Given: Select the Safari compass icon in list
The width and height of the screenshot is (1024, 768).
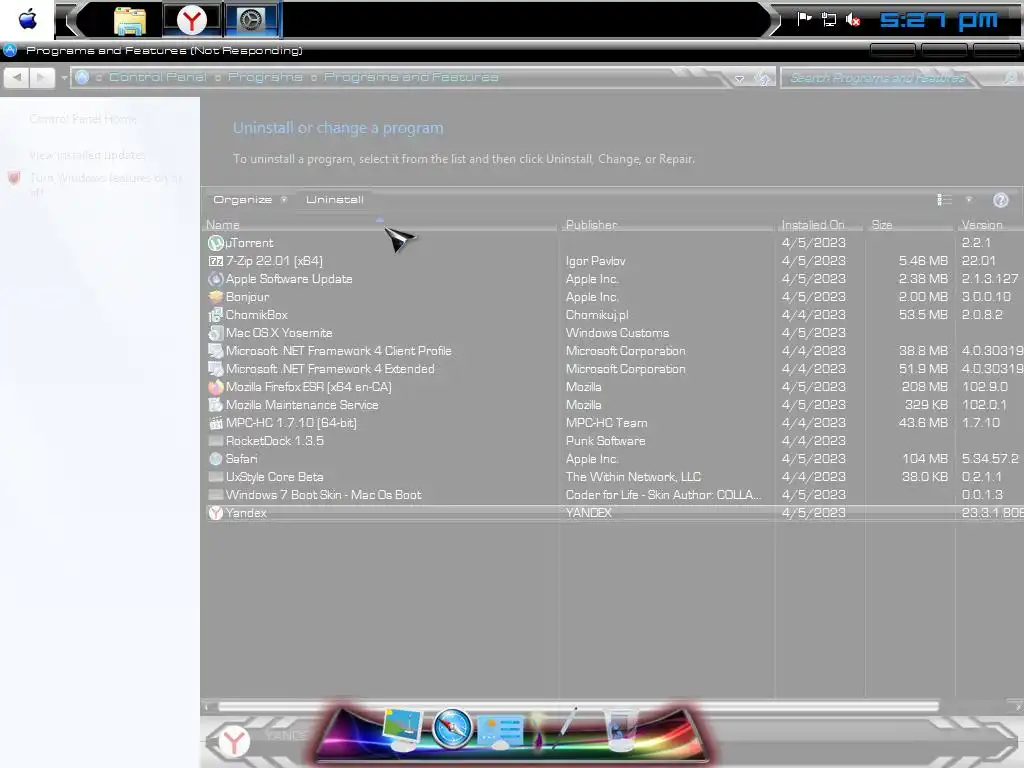Looking at the screenshot, I should pyautogui.click(x=216, y=459).
